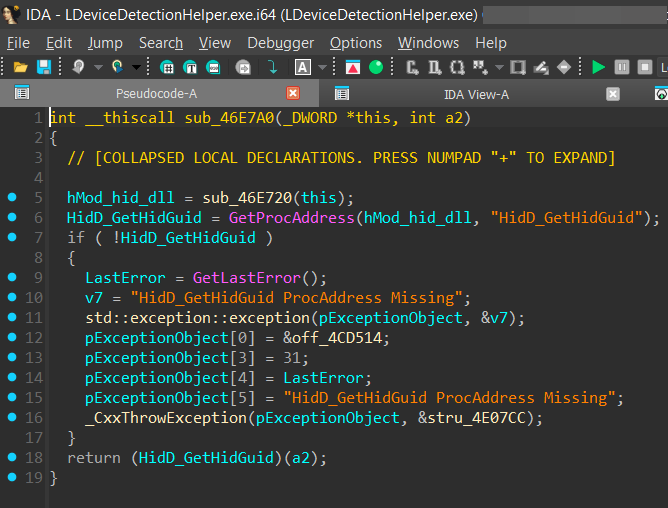Switch to the IDA View-A tab

pos(476,94)
